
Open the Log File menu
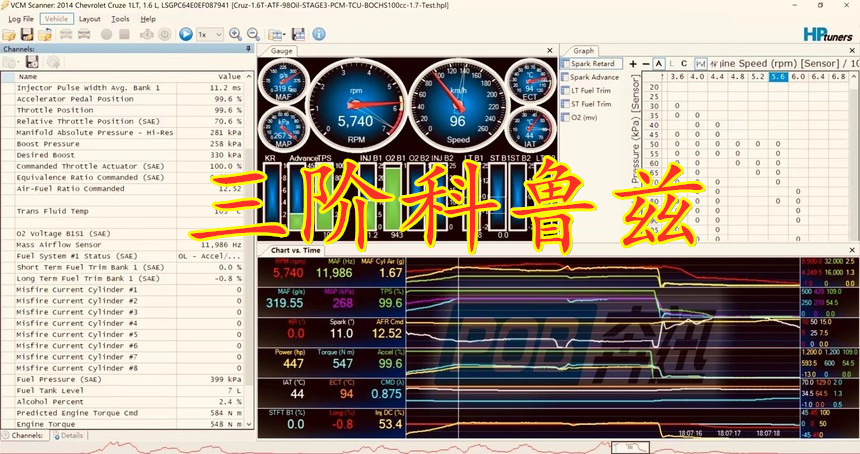[21, 19]
